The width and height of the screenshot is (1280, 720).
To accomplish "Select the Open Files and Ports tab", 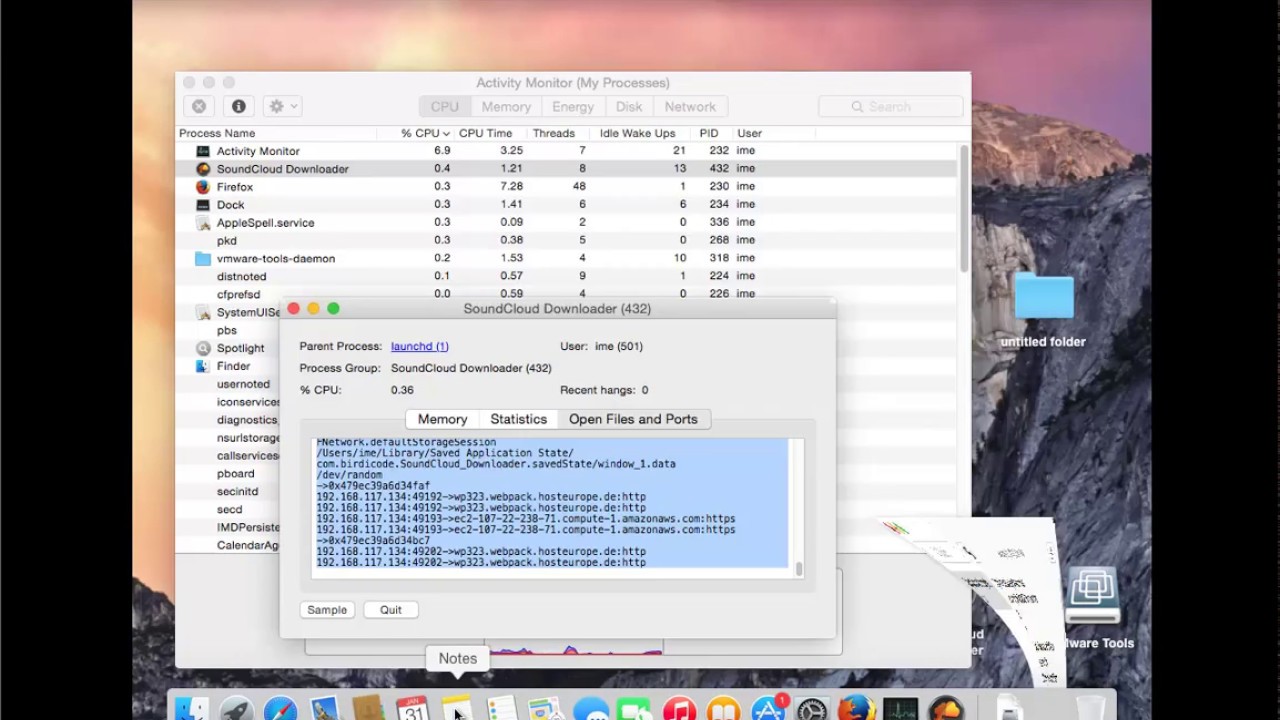I will [633, 419].
